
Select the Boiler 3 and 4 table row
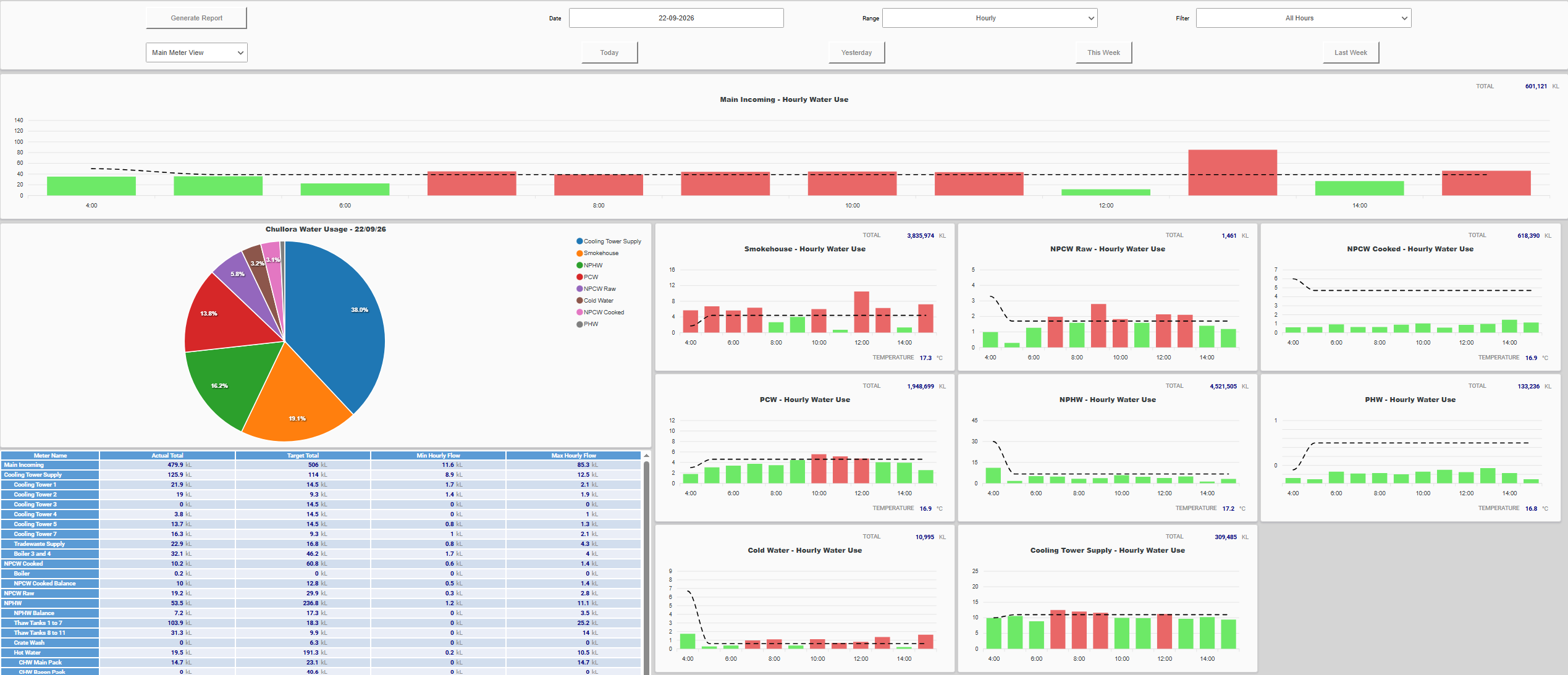click(x=321, y=554)
